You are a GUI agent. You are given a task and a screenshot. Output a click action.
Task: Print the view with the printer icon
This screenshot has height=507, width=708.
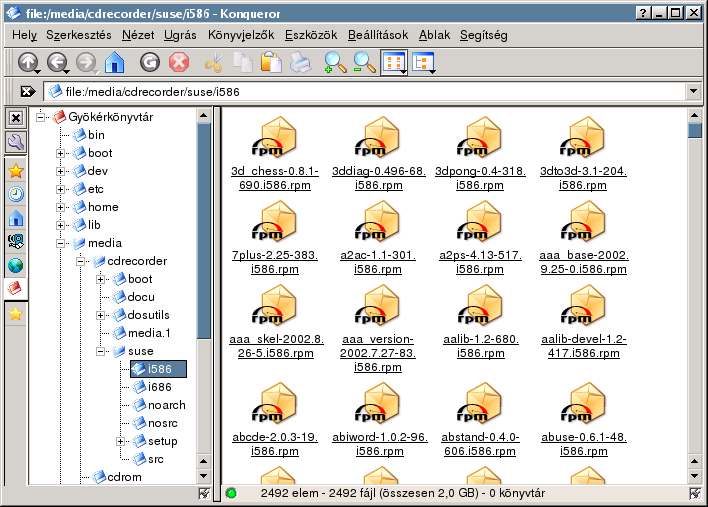pyautogui.click(x=300, y=62)
